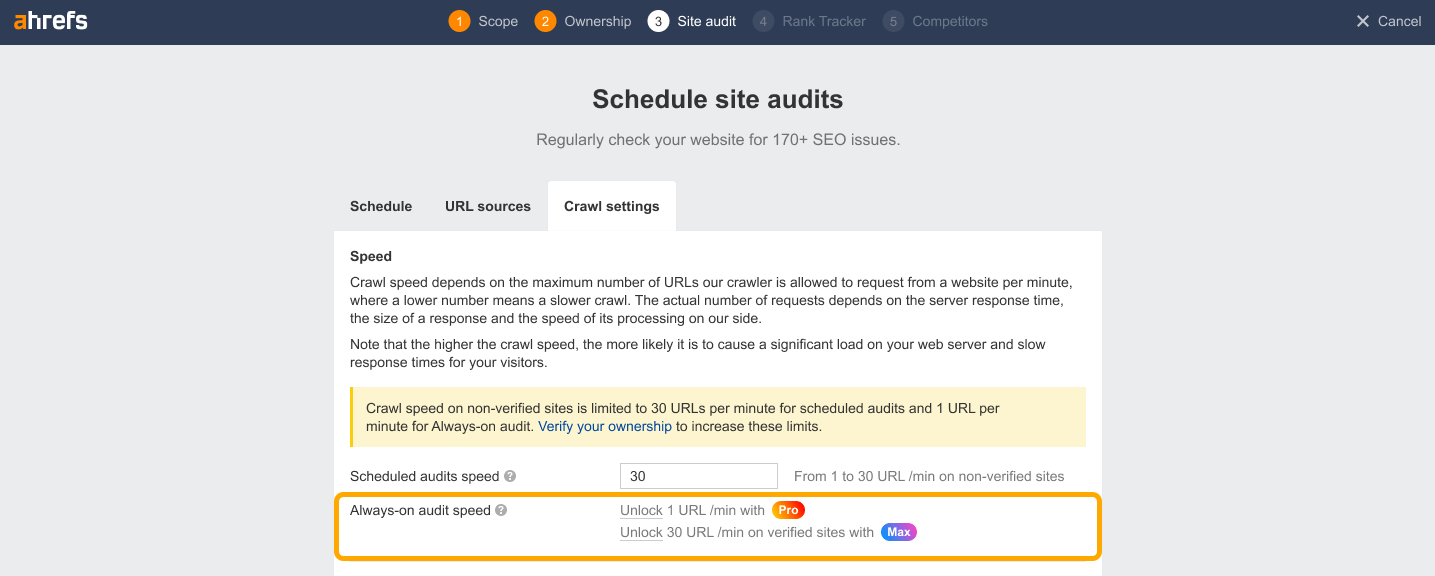Viewport: 1435px width, 576px height.
Task: Click the orange Pro badge
Action: point(787,510)
